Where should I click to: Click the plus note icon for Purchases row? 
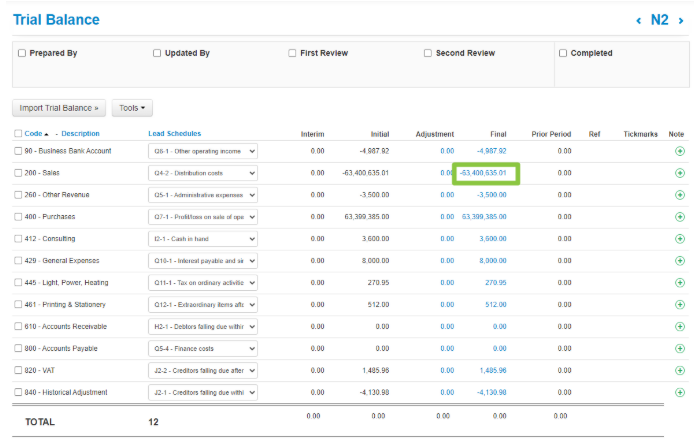680,217
